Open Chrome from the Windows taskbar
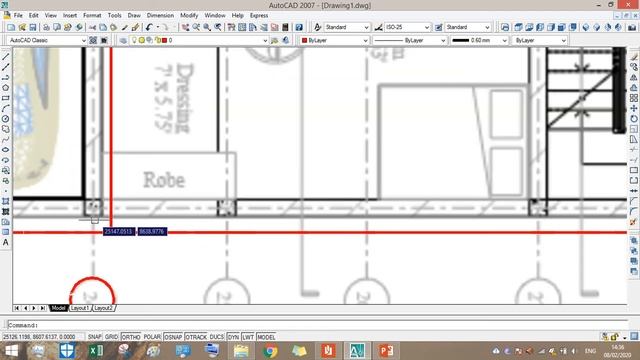 (270, 351)
